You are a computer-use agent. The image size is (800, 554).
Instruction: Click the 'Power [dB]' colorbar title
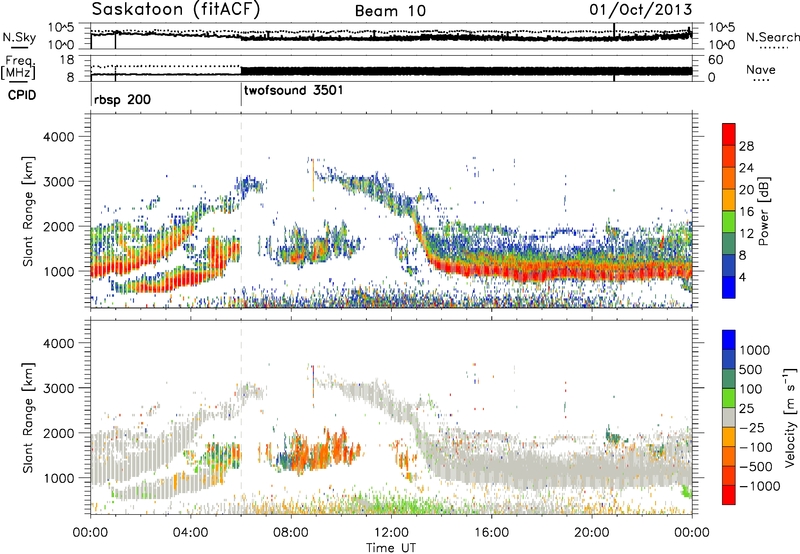(763, 211)
